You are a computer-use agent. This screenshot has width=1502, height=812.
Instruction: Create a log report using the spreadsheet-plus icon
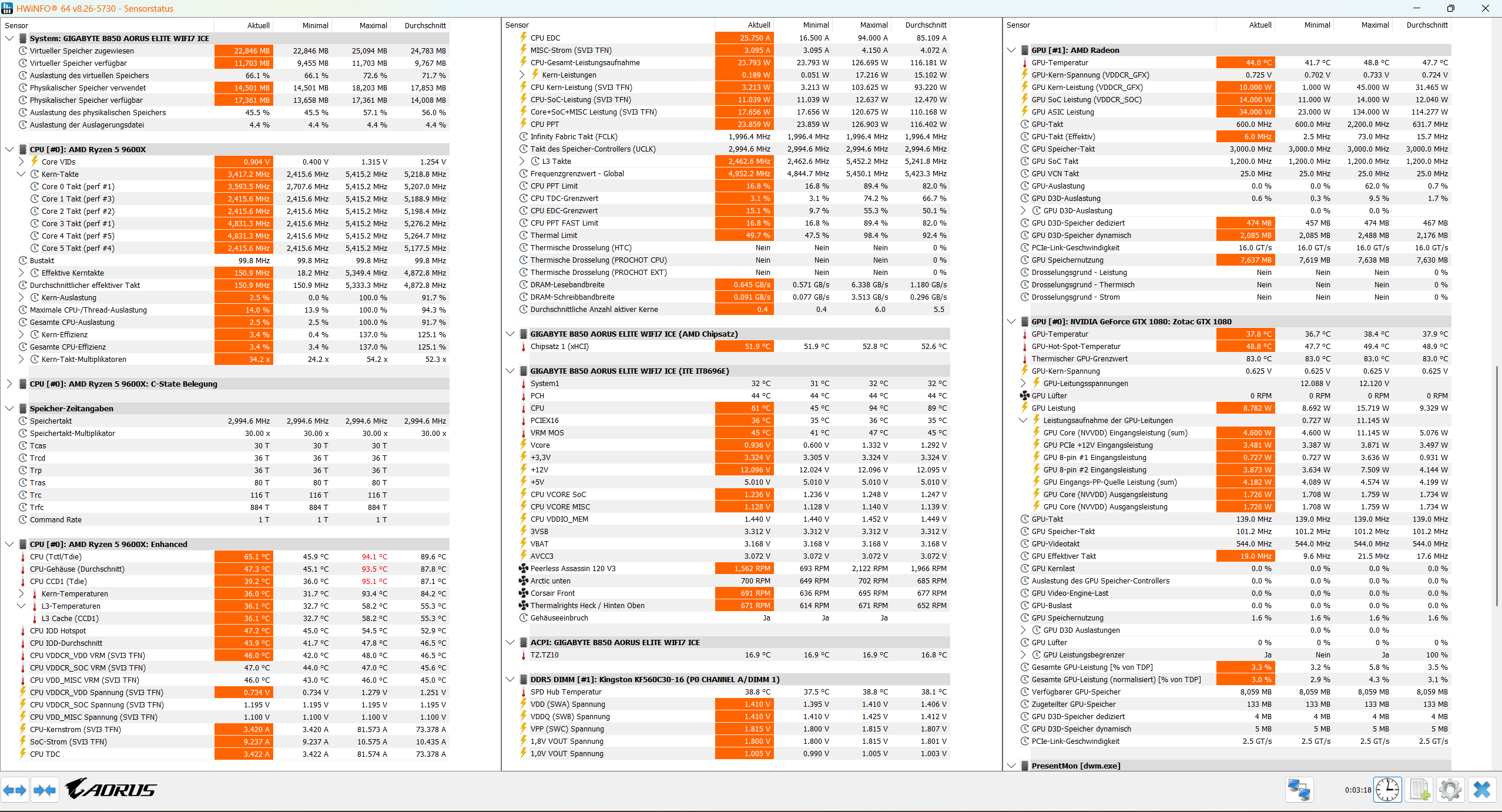tap(1419, 790)
